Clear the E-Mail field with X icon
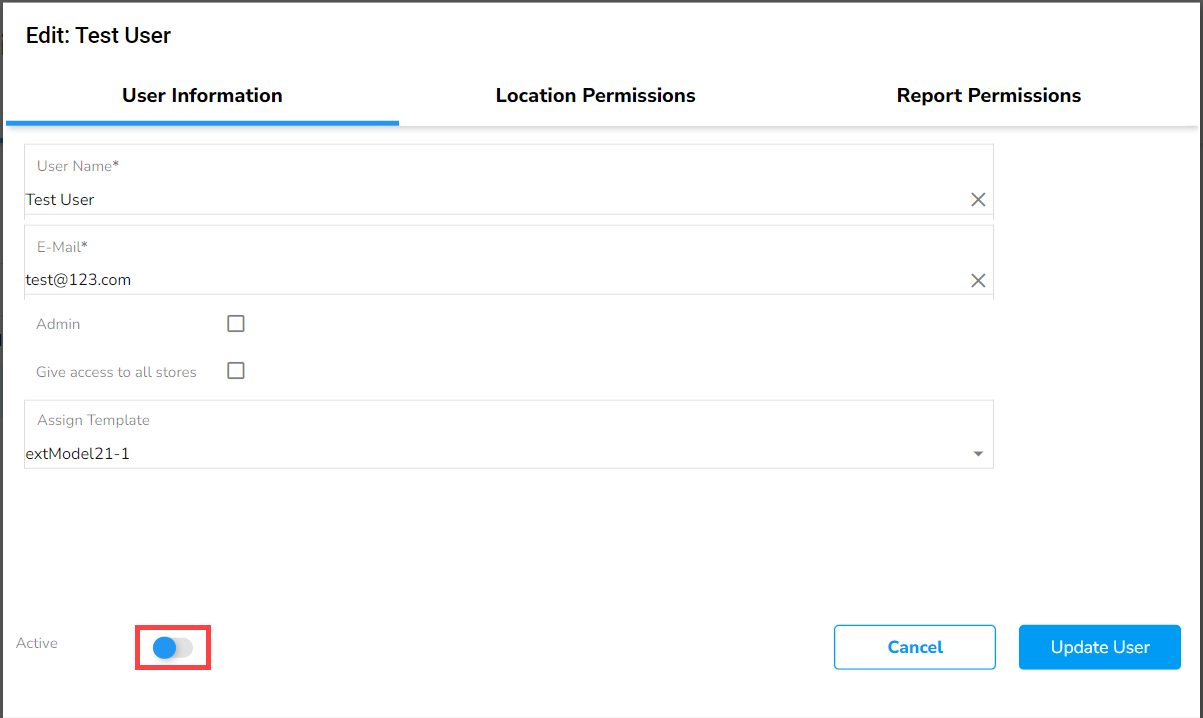 point(978,281)
